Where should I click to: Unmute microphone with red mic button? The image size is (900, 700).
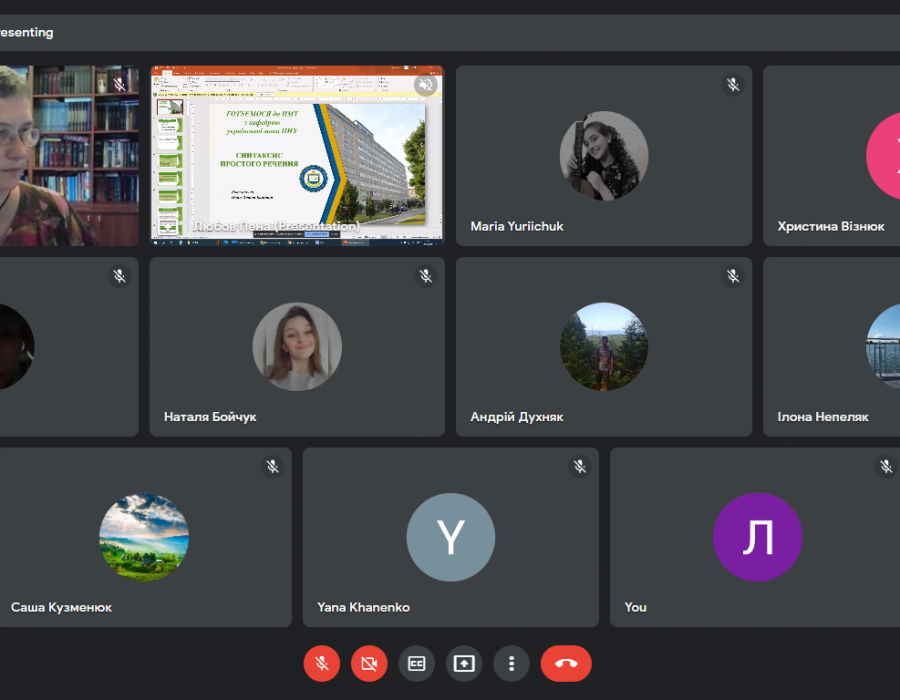click(x=322, y=663)
